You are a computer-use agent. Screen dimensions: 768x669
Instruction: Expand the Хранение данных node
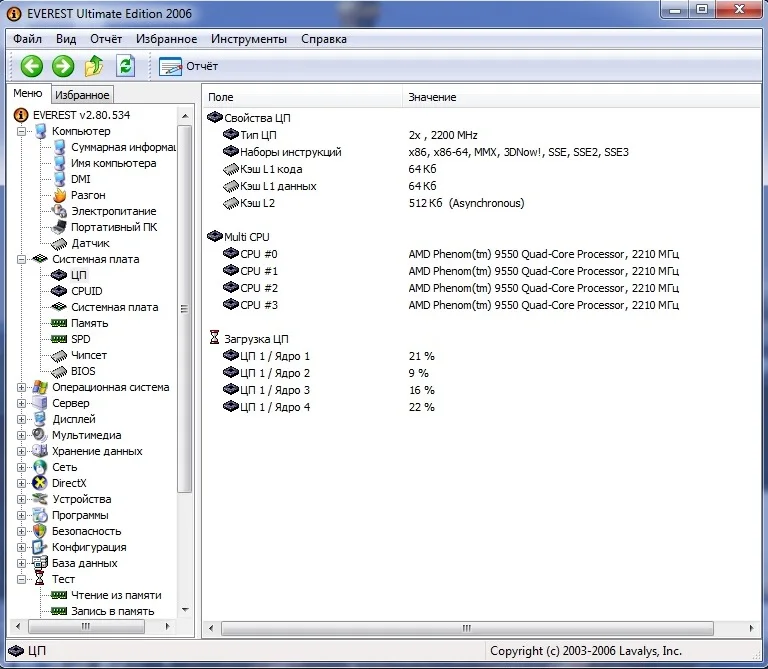coord(21,451)
